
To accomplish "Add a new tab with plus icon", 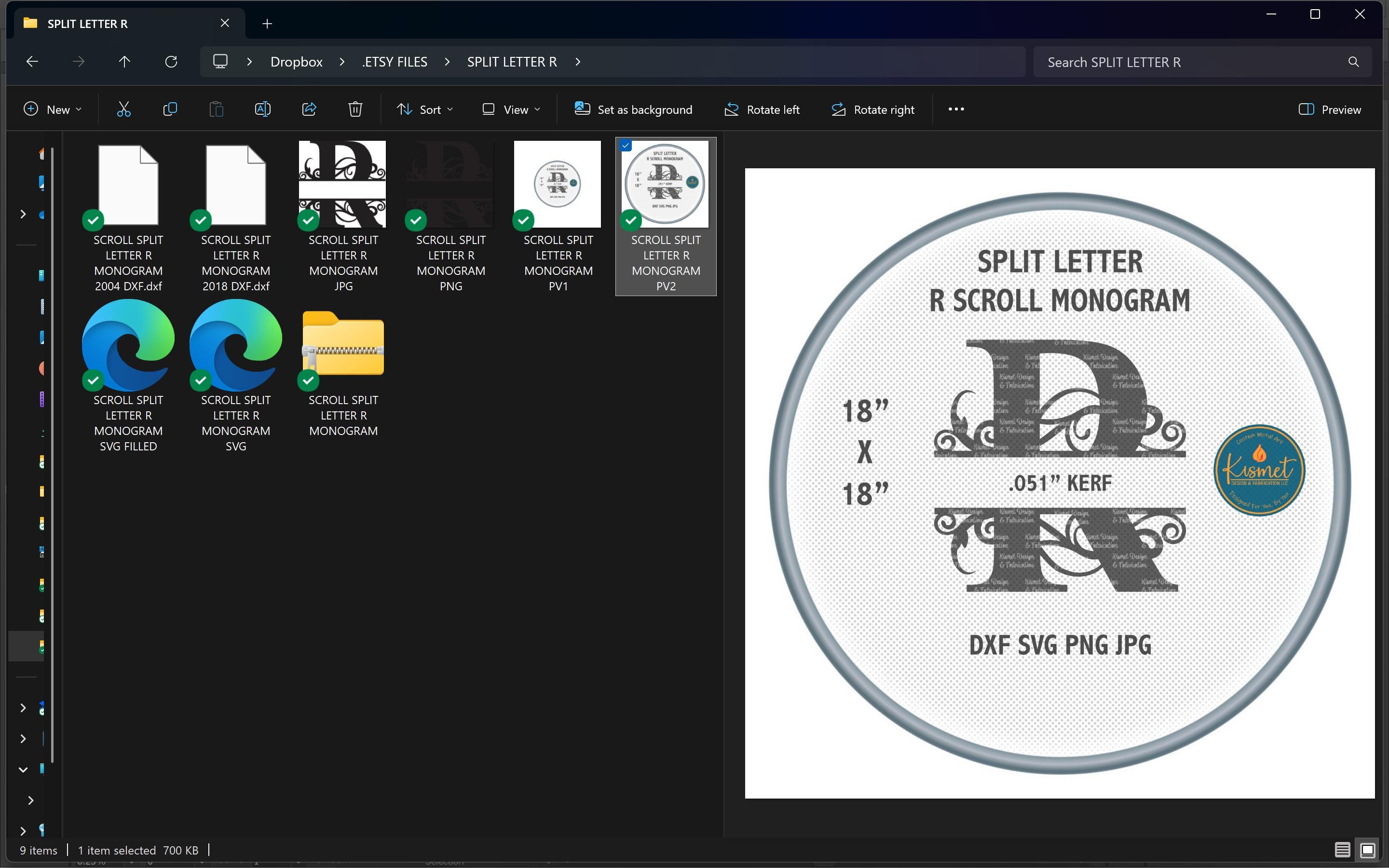I will (x=267, y=24).
